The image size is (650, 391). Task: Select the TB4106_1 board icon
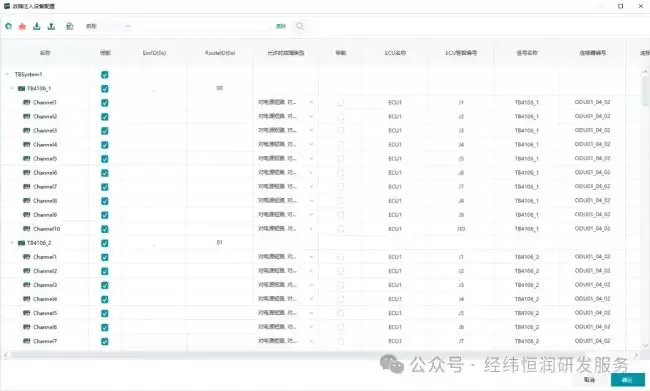pyautogui.click(x=22, y=88)
